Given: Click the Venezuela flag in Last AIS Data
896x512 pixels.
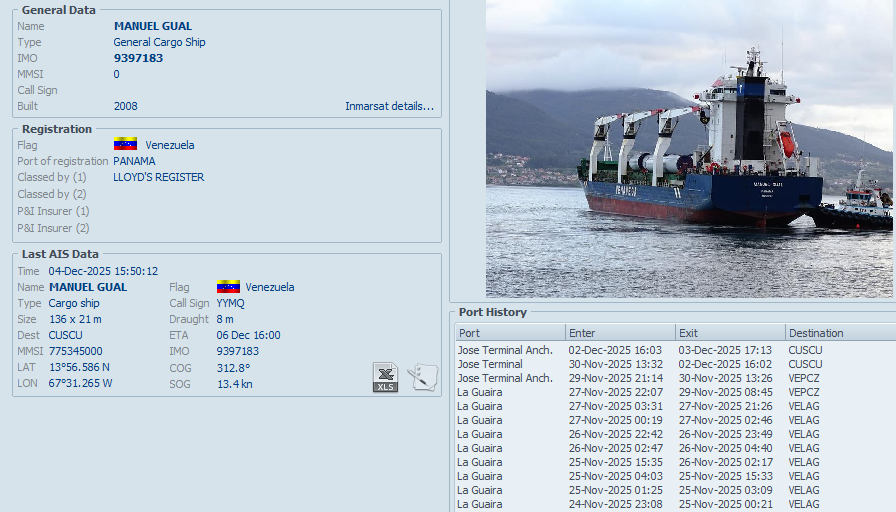Looking at the screenshot, I should click(228, 286).
